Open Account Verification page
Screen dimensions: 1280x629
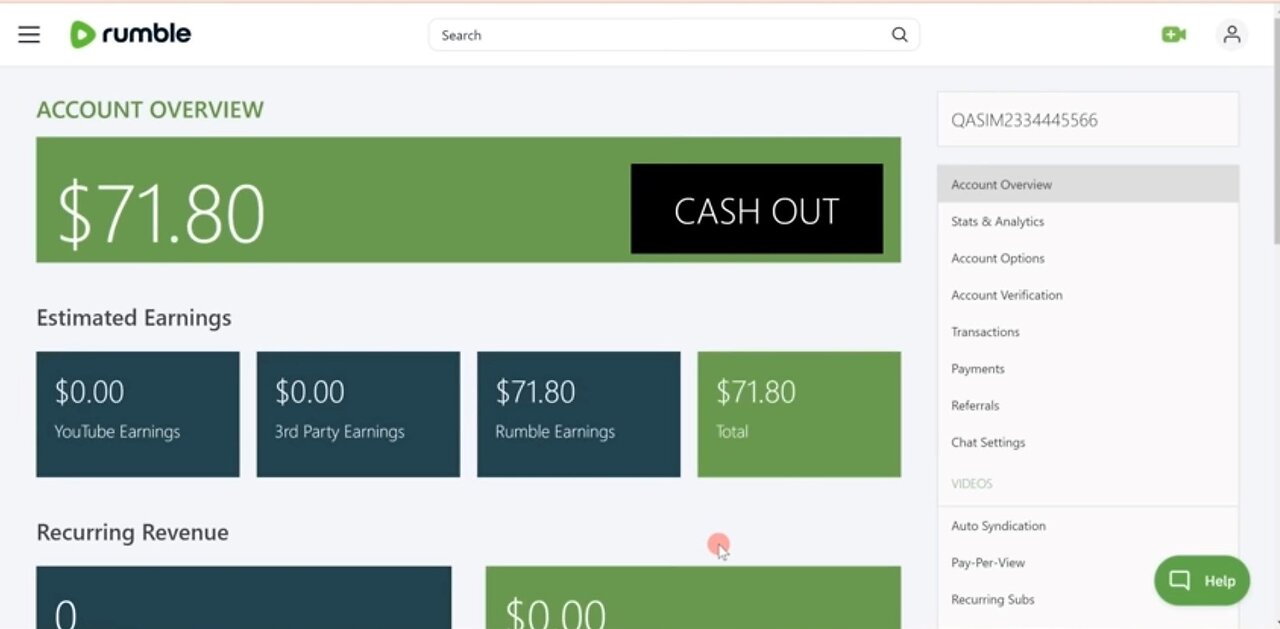[x=1088, y=296]
